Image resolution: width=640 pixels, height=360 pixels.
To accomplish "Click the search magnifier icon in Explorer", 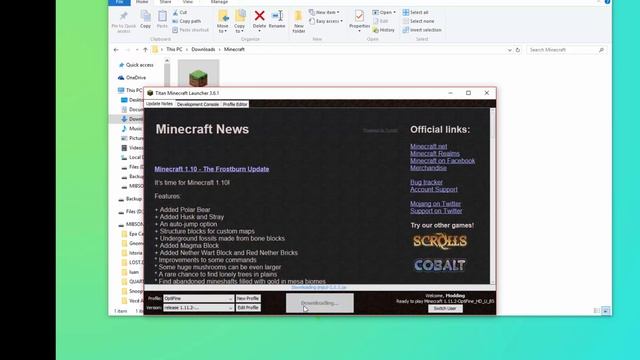I will [x=601, y=50].
